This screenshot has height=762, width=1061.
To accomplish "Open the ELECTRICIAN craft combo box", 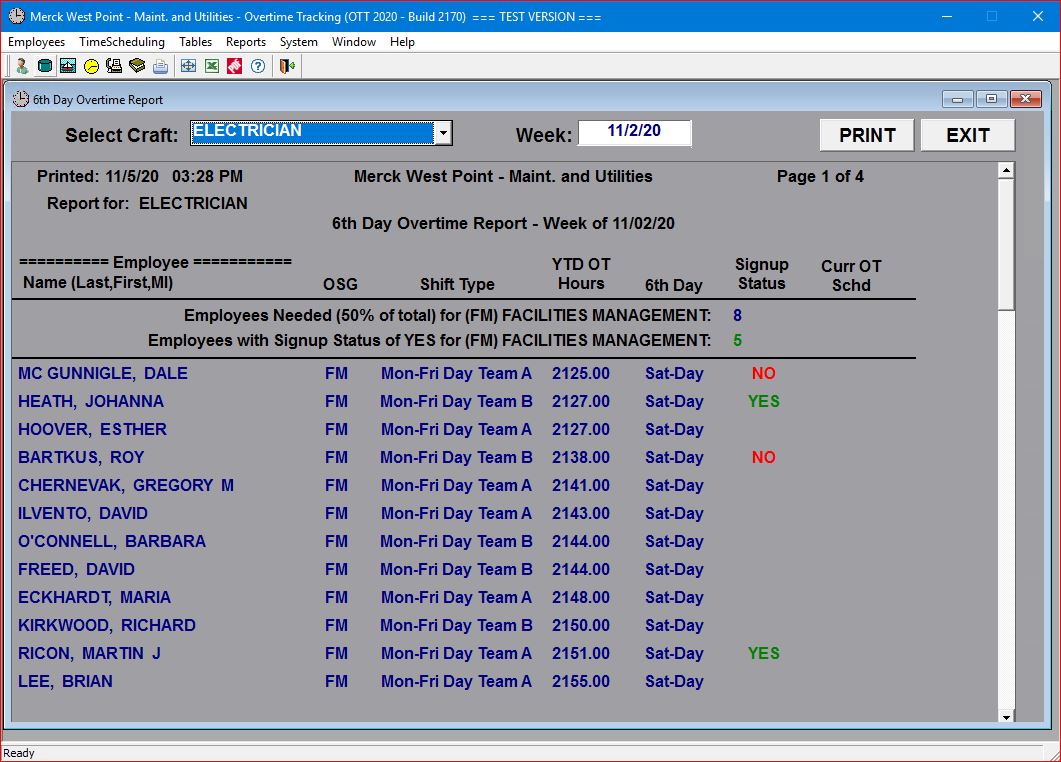I will coord(311,133).
